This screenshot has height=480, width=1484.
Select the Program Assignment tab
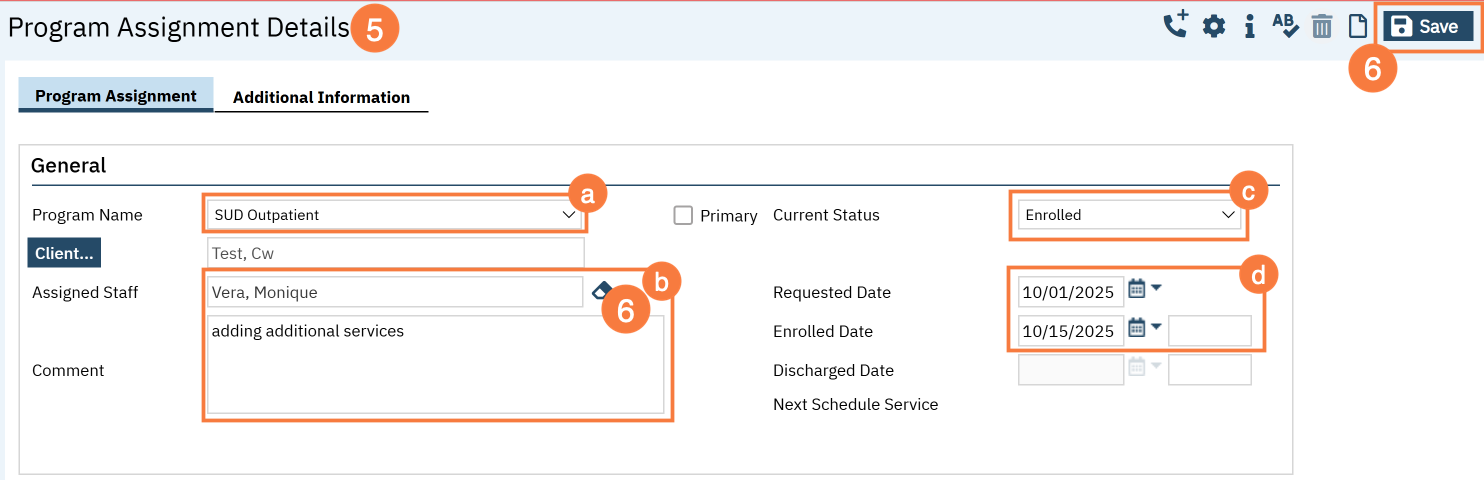(x=115, y=96)
